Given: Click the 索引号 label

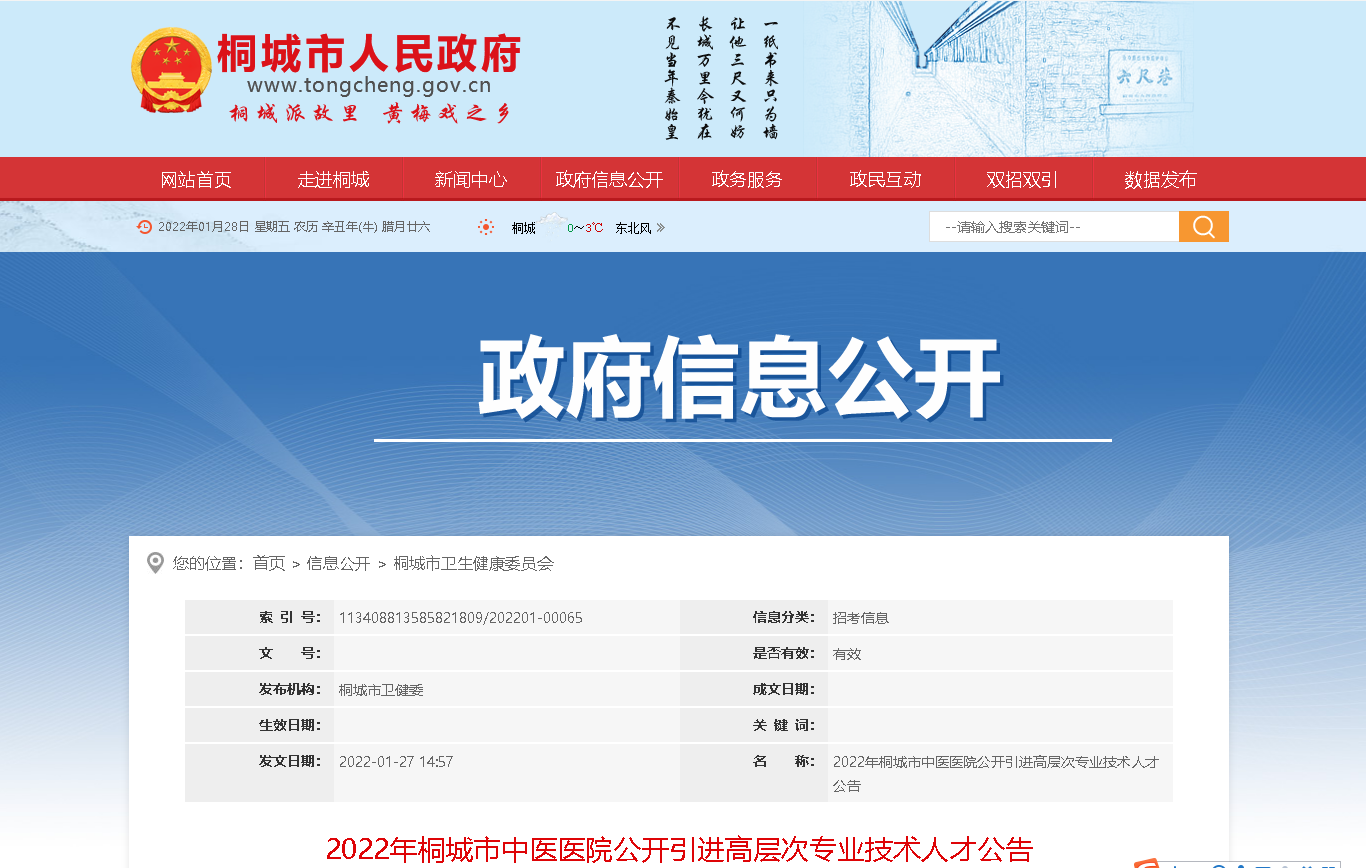Looking at the screenshot, I should [290, 618].
